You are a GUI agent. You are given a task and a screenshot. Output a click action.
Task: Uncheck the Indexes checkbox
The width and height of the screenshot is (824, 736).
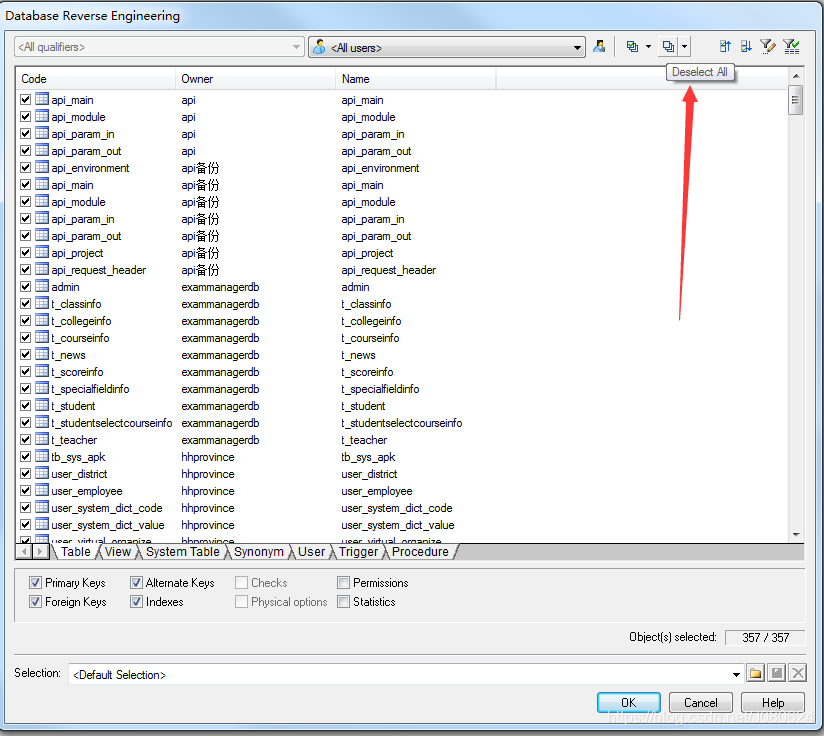pos(136,601)
